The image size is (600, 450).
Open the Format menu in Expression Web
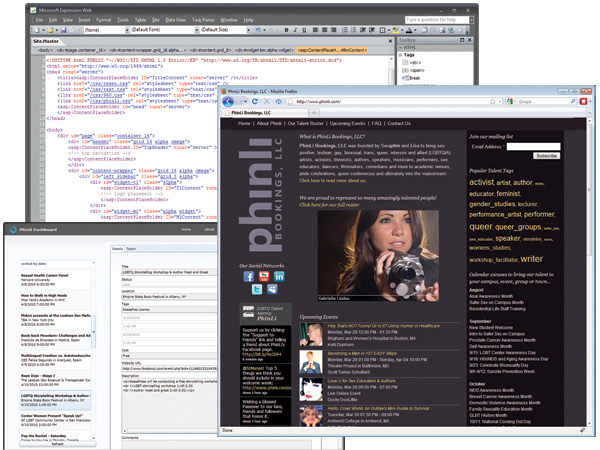tap(103, 20)
